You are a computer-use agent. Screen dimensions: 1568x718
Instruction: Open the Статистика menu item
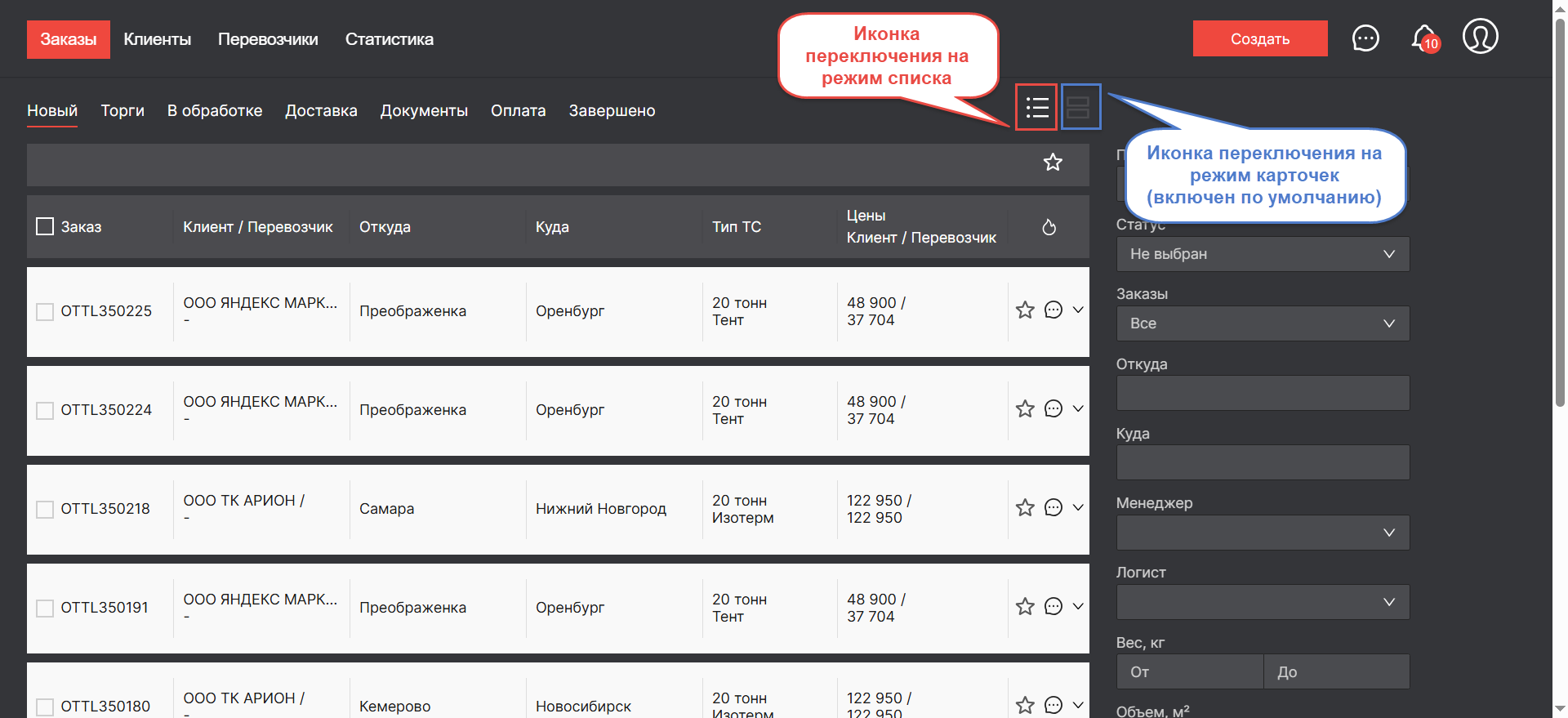pyautogui.click(x=389, y=39)
